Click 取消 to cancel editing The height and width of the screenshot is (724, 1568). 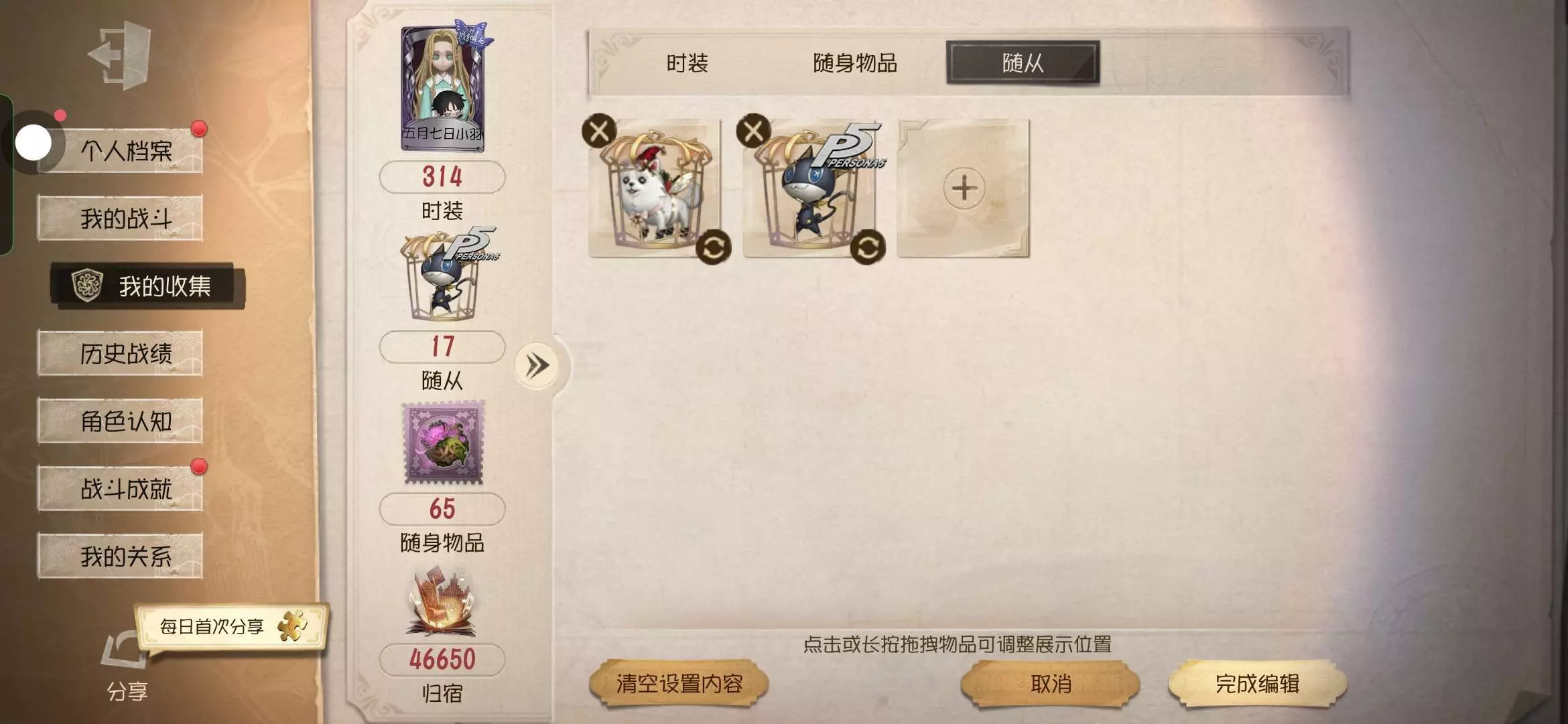[1050, 684]
